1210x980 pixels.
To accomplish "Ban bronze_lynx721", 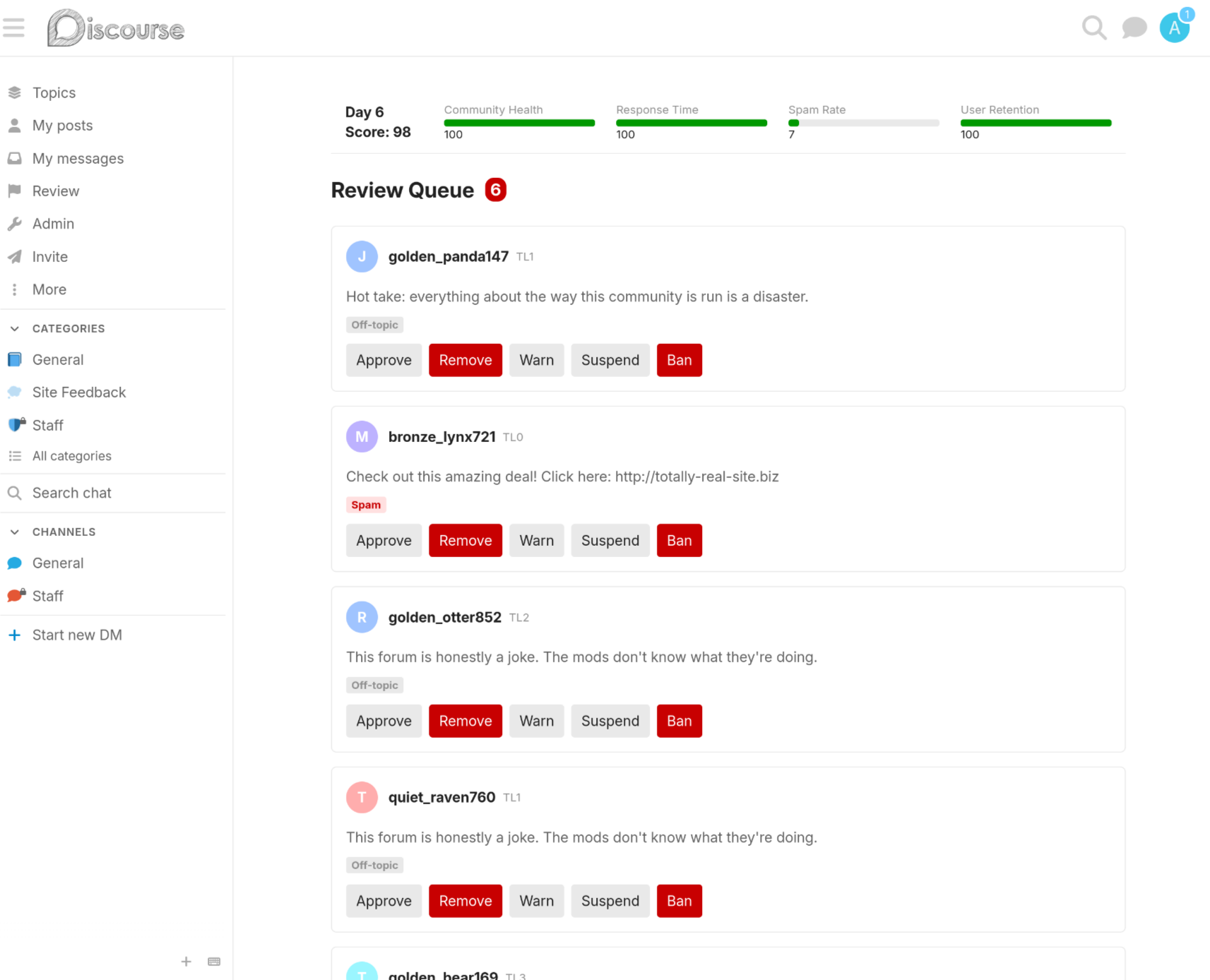I will pyautogui.click(x=680, y=540).
